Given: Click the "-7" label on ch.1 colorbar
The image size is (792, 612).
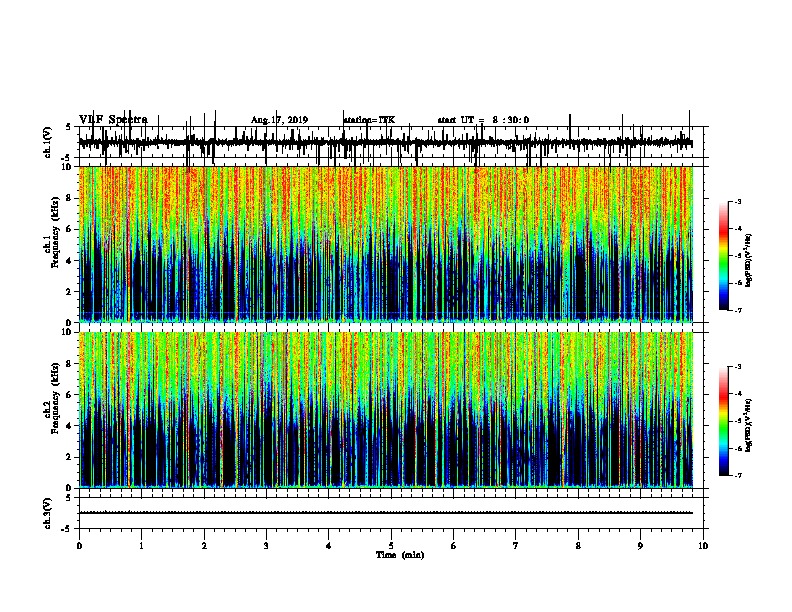Looking at the screenshot, I should pyautogui.click(x=737, y=310).
